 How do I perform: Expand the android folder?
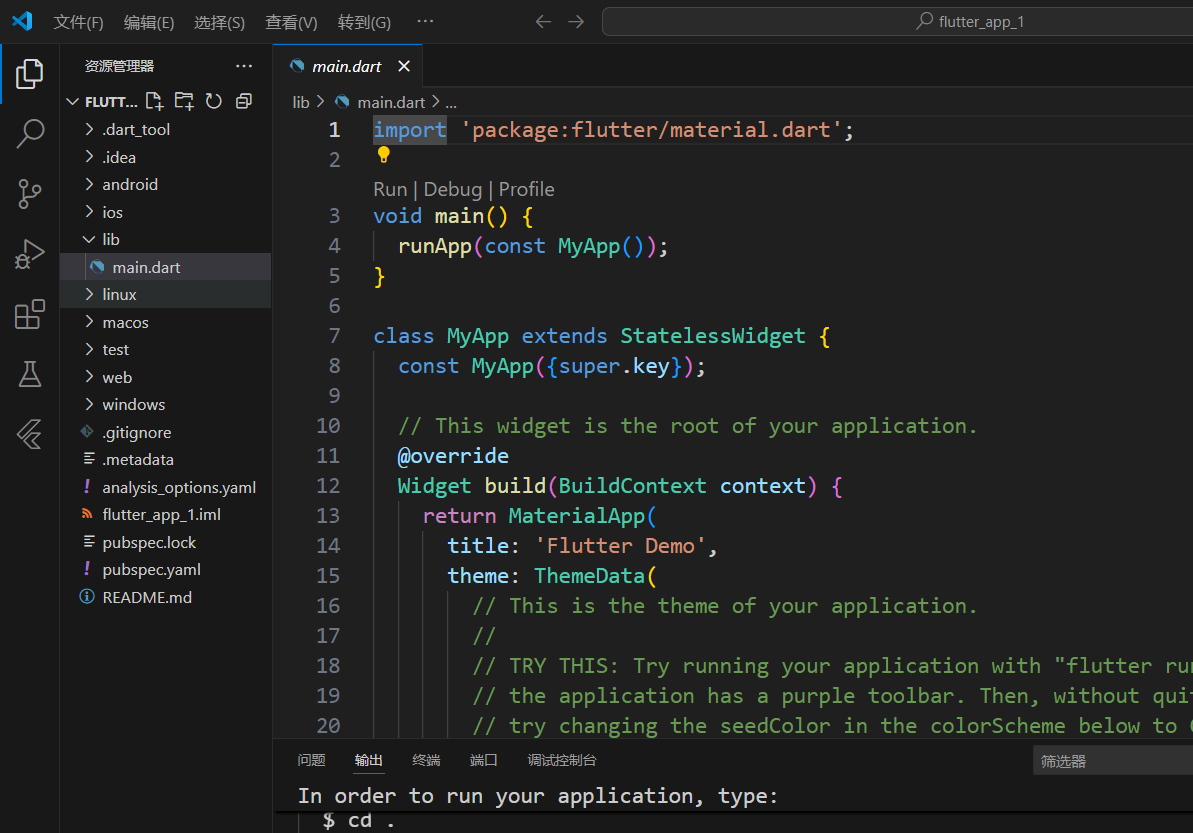click(x=130, y=185)
